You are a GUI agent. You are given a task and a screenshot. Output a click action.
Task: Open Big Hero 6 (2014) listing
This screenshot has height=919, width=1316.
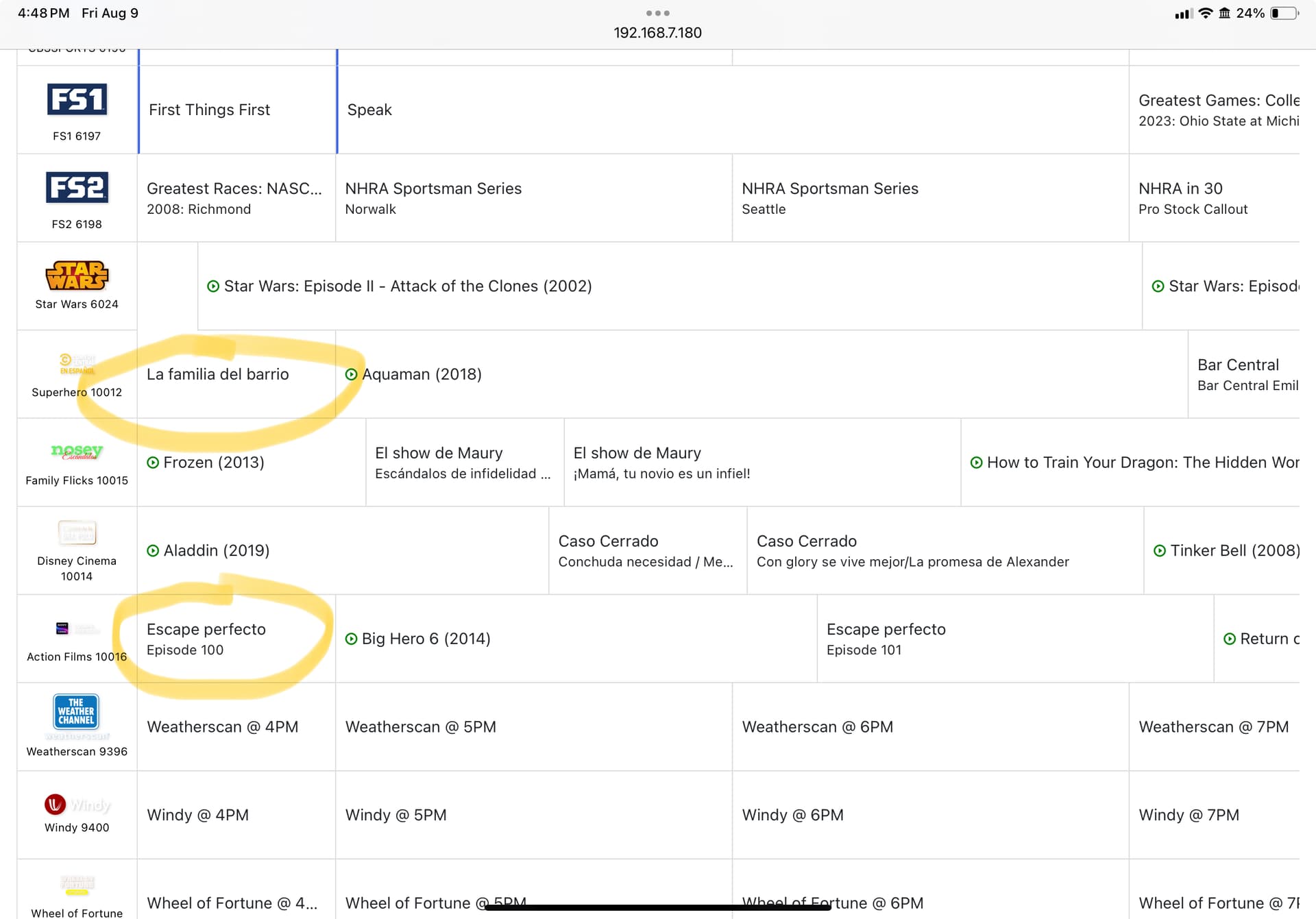pyautogui.click(x=426, y=639)
